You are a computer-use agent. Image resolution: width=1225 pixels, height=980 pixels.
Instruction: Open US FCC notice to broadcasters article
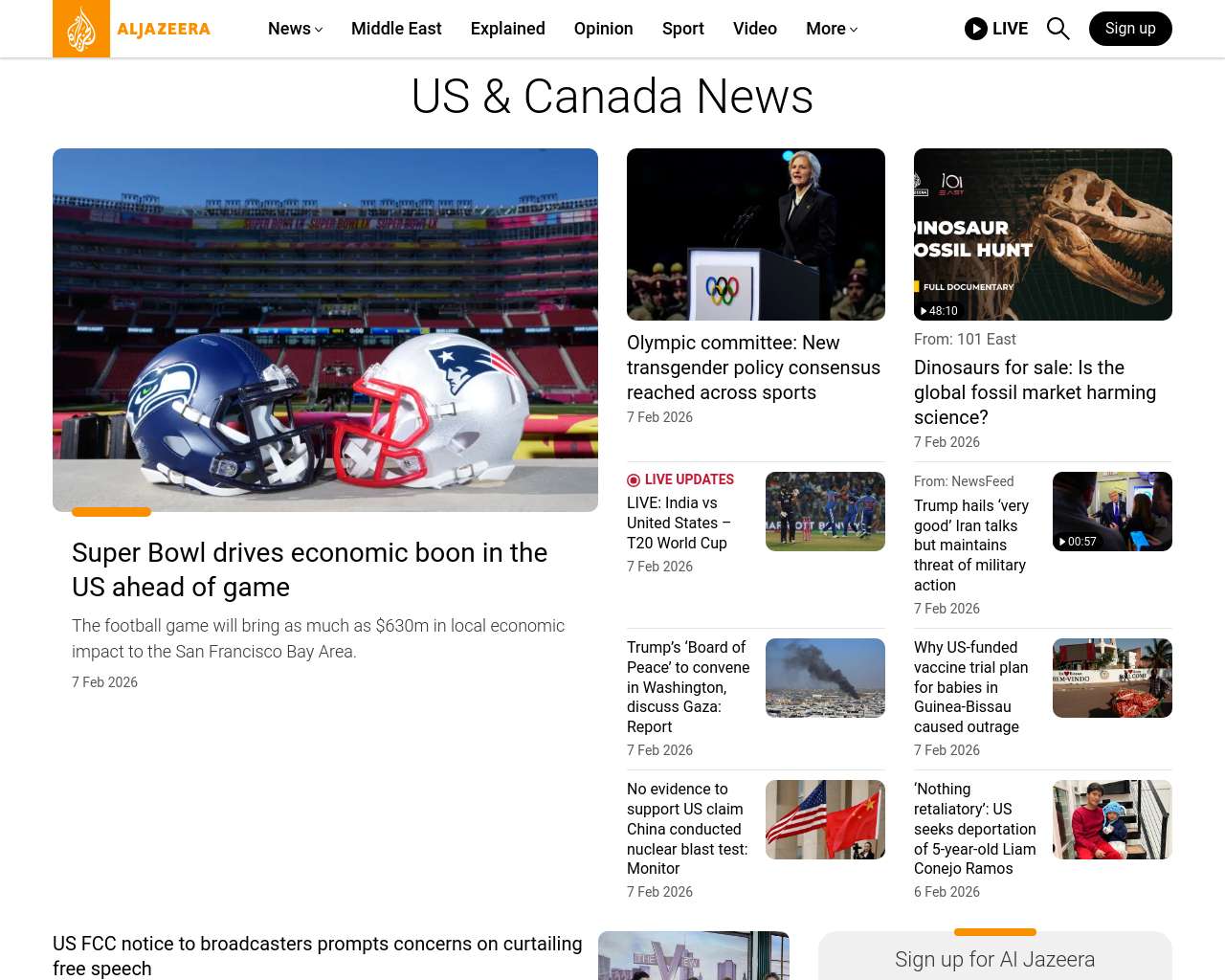317,956
